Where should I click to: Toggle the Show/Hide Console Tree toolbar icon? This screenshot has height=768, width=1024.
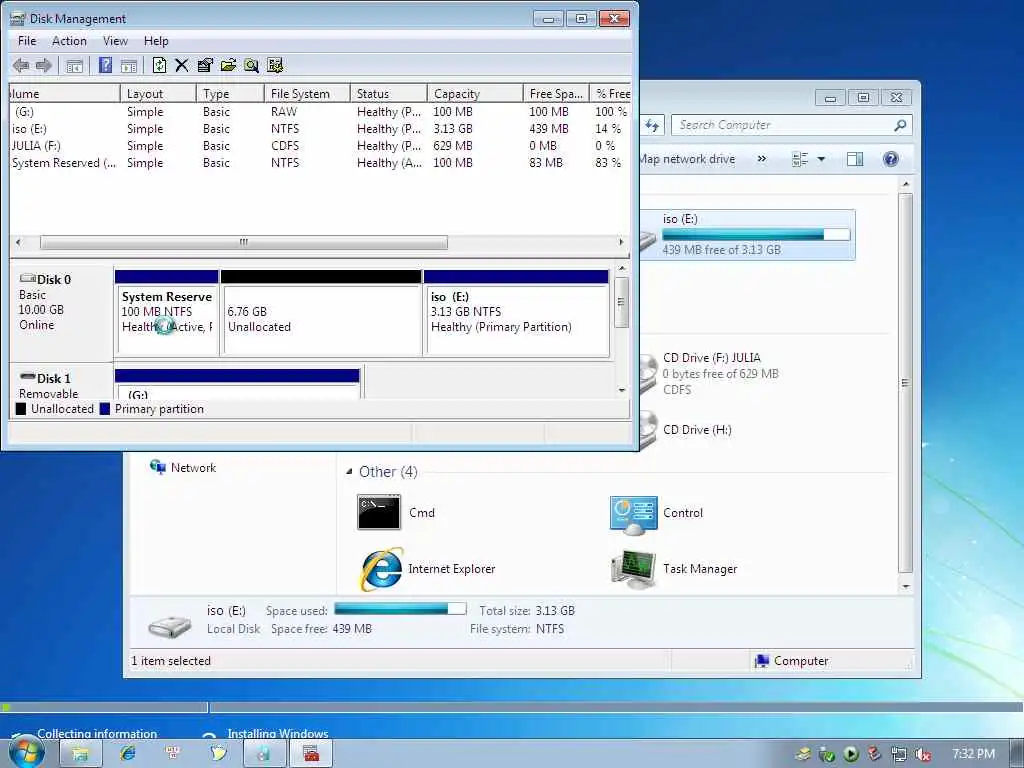[74, 65]
